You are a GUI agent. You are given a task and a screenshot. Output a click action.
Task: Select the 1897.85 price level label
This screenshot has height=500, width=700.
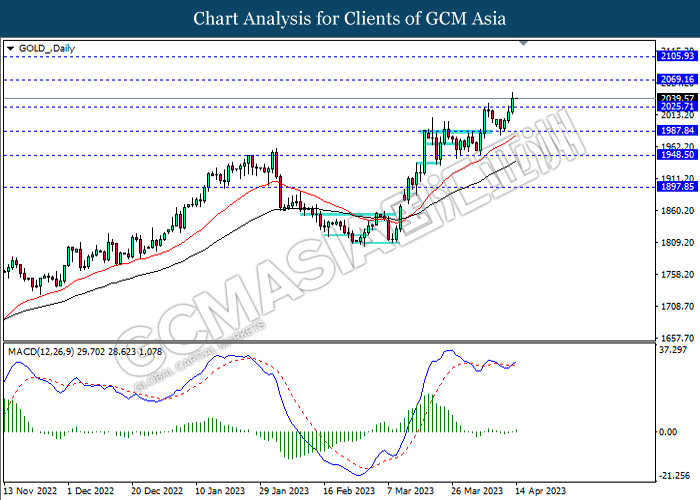click(x=677, y=186)
